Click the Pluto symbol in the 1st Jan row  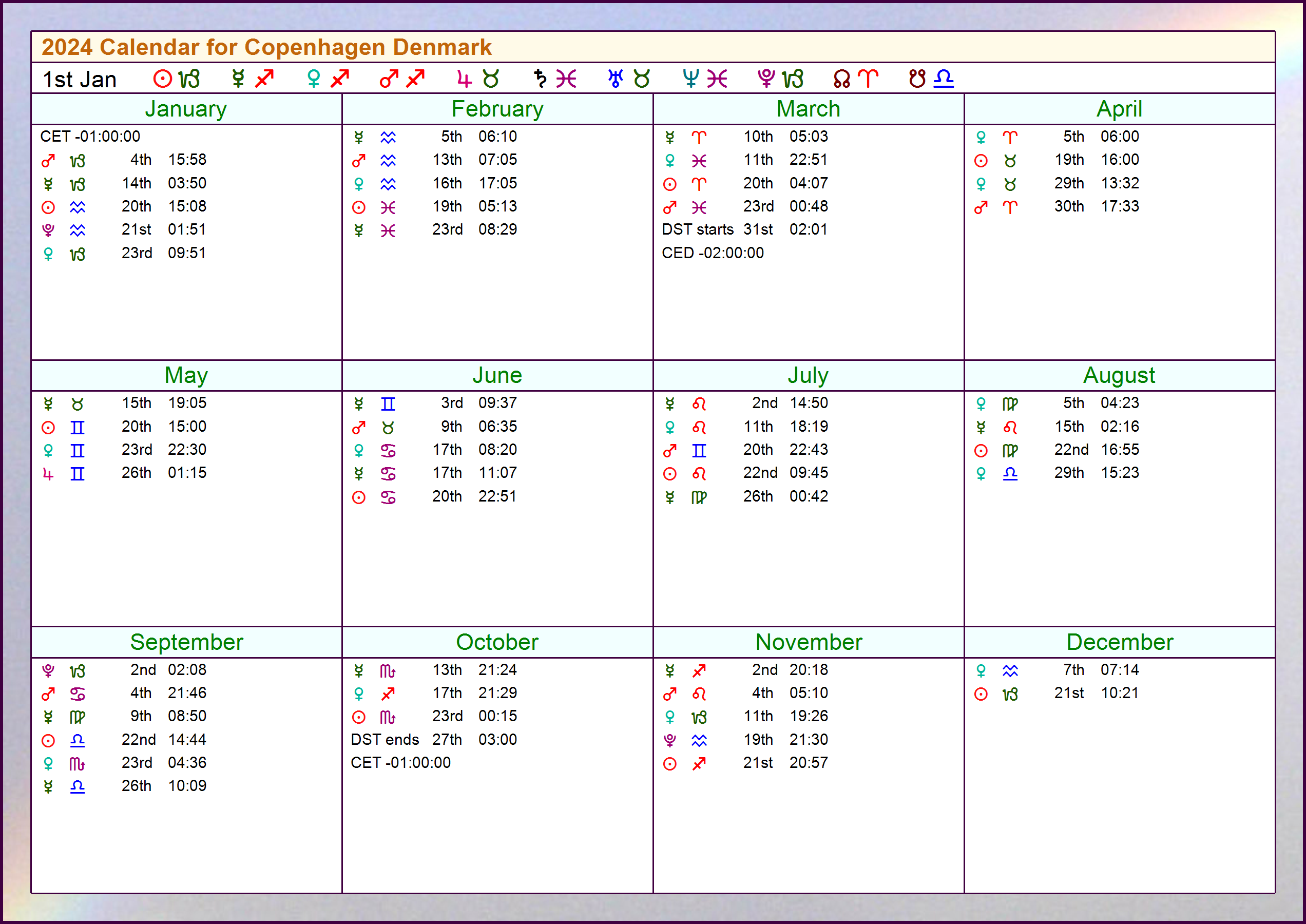(x=766, y=79)
